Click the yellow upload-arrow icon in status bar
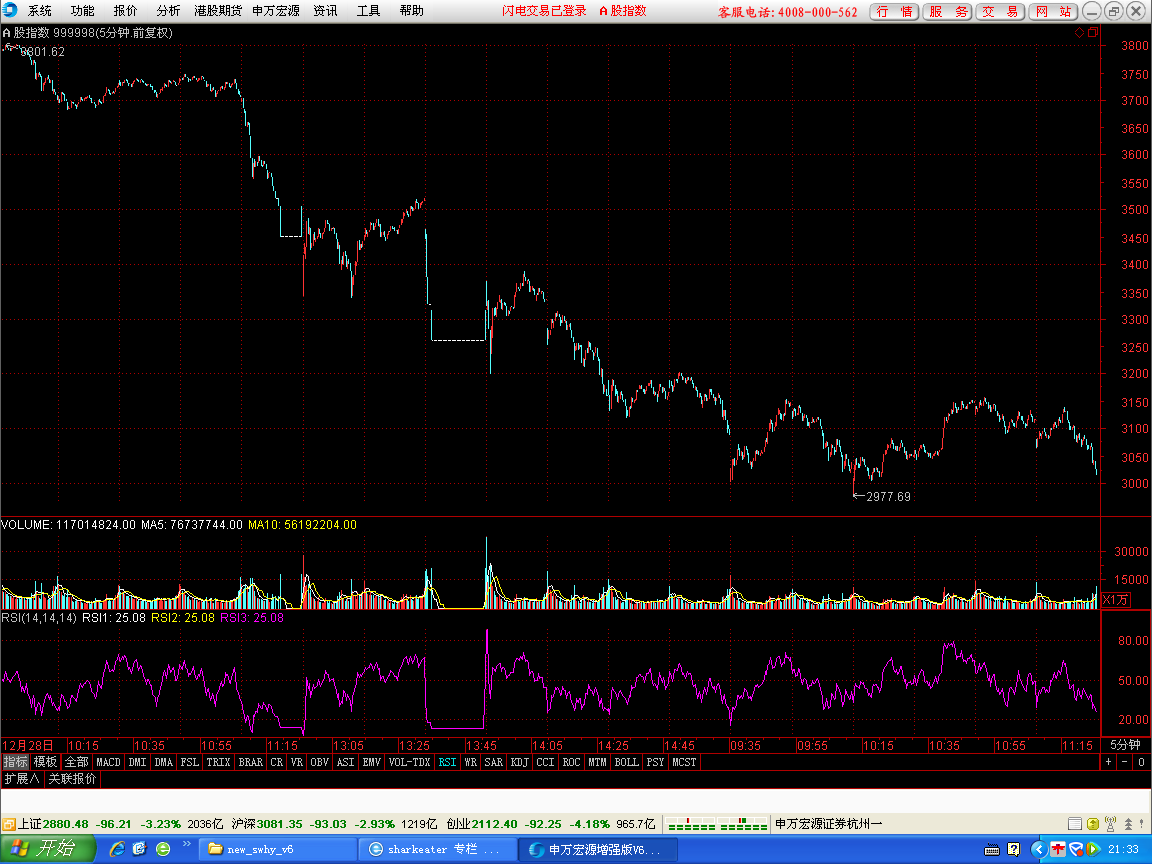 [1092, 824]
